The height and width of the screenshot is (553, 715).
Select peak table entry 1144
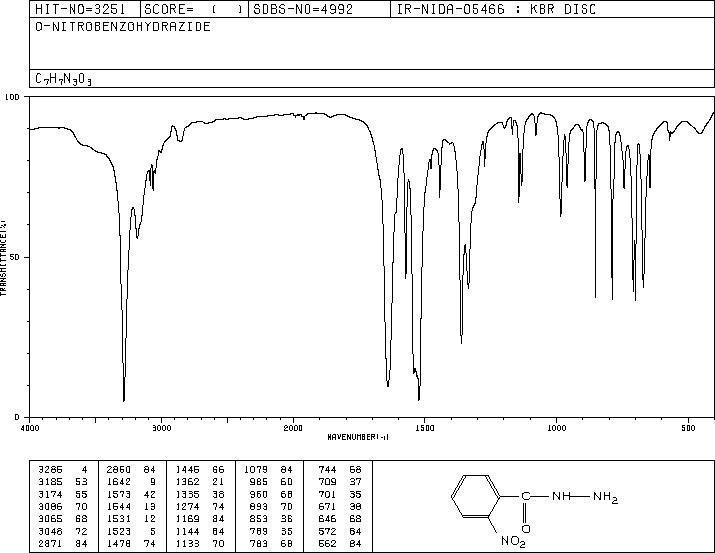(x=187, y=531)
